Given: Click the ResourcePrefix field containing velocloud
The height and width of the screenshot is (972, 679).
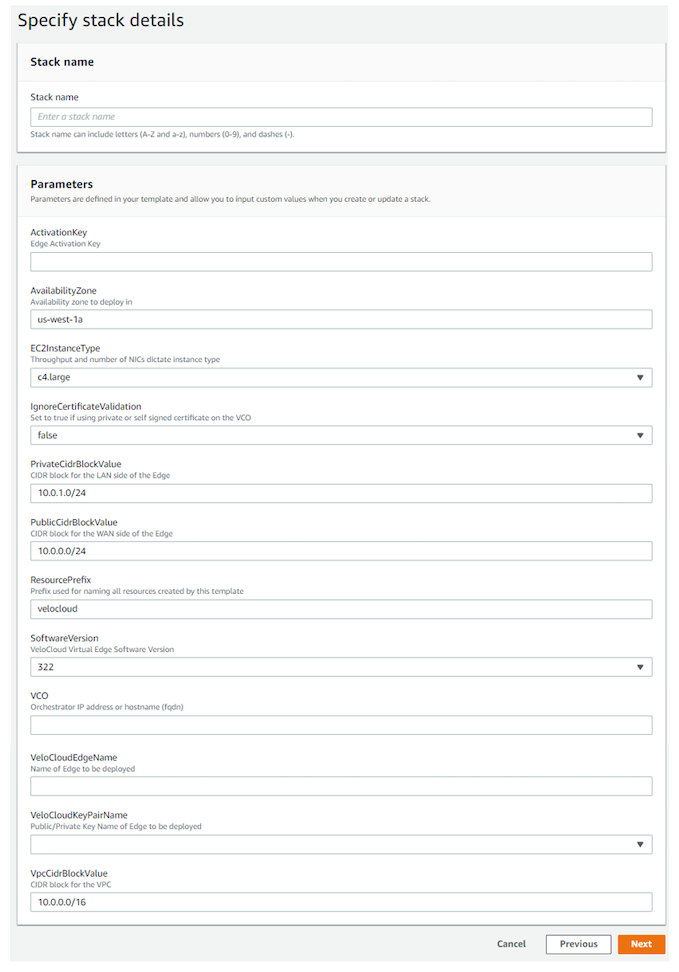Looking at the screenshot, I should [x=341, y=609].
